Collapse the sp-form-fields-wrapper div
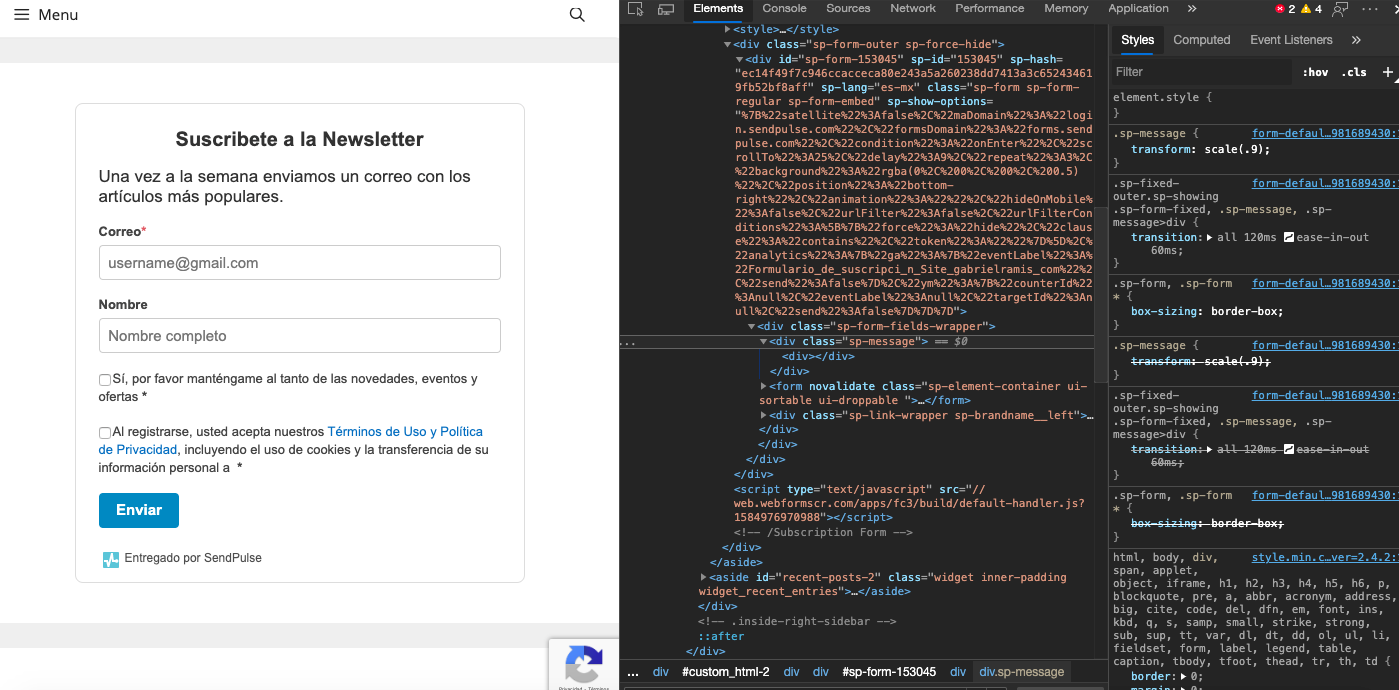Screen dimensions: 1399x690 point(751,326)
